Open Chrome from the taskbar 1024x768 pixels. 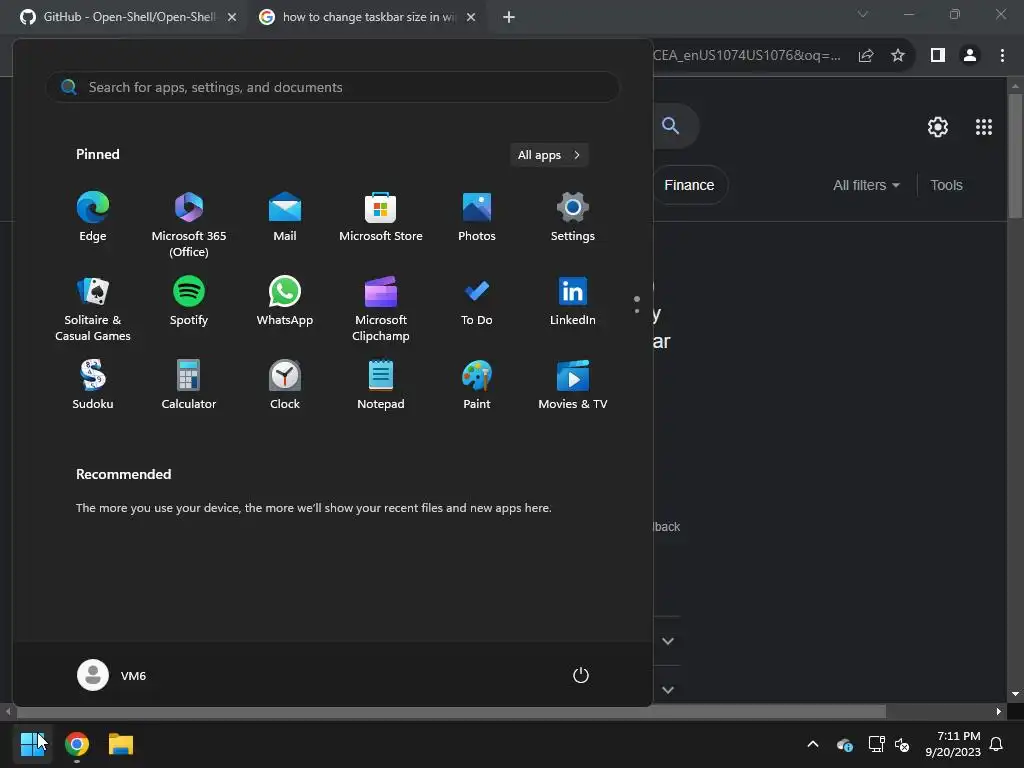[77, 744]
